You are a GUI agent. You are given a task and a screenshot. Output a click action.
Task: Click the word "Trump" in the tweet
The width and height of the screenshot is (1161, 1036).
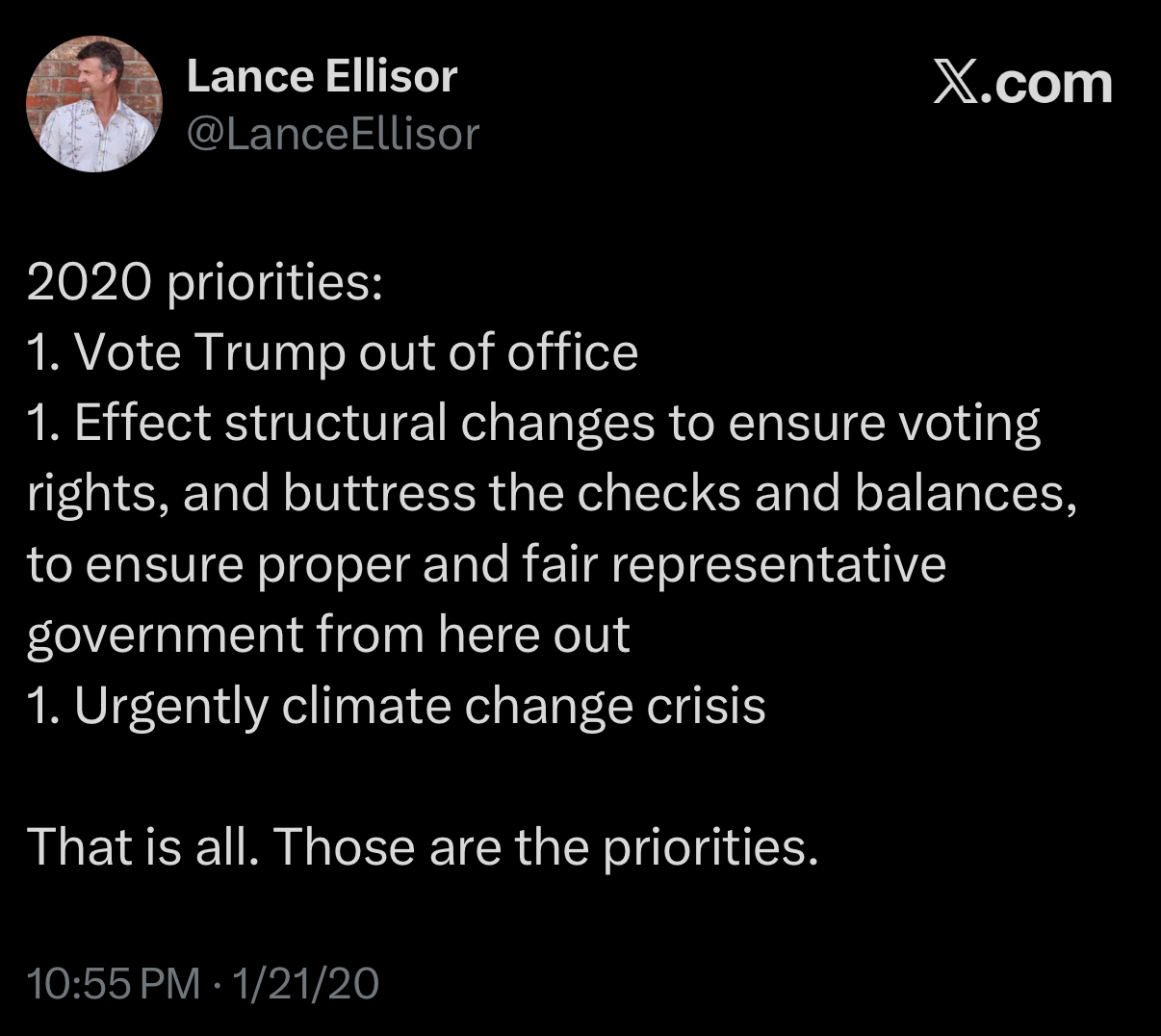click(x=269, y=353)
